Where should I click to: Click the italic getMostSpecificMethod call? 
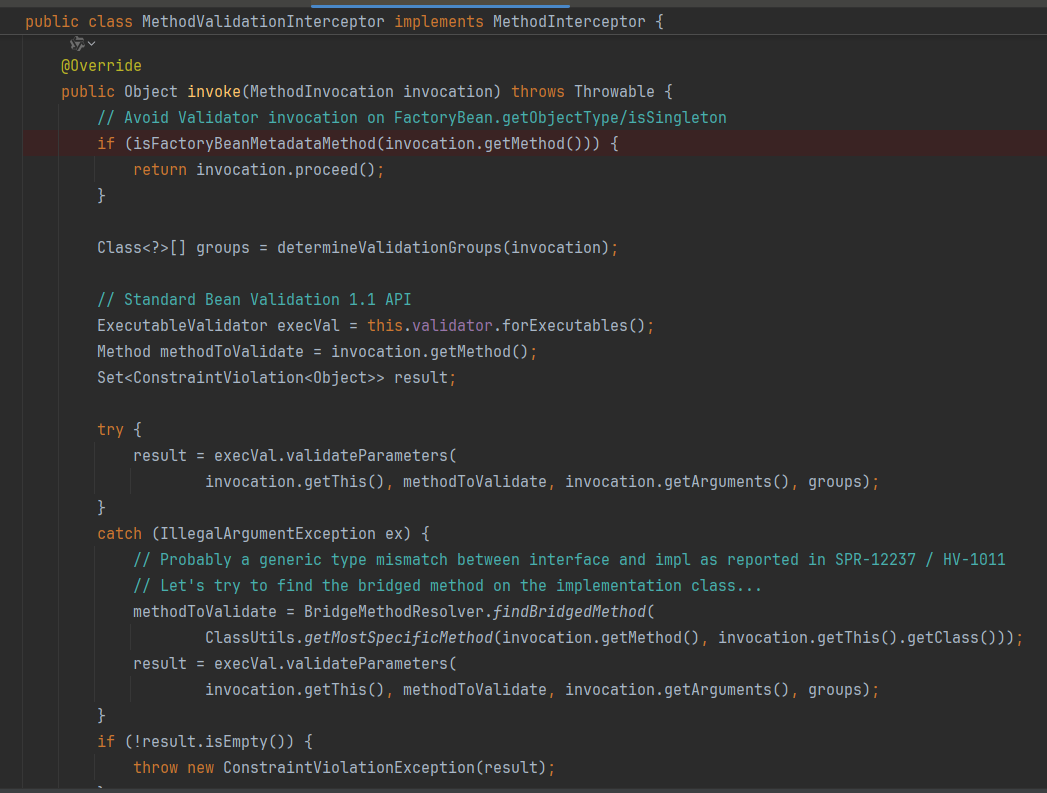point(398,638)
